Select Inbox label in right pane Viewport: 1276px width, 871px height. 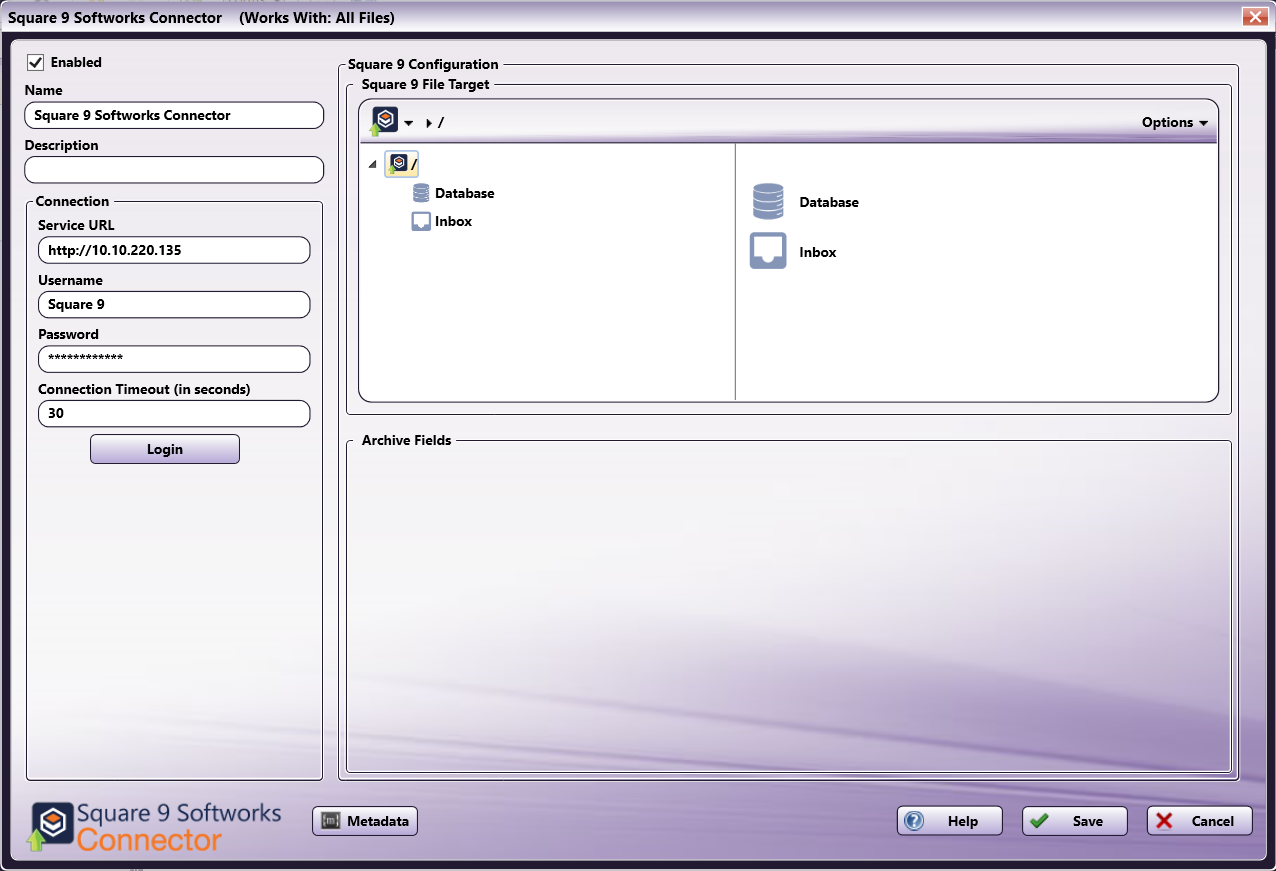pyautogui.click(x=818, y=252)
